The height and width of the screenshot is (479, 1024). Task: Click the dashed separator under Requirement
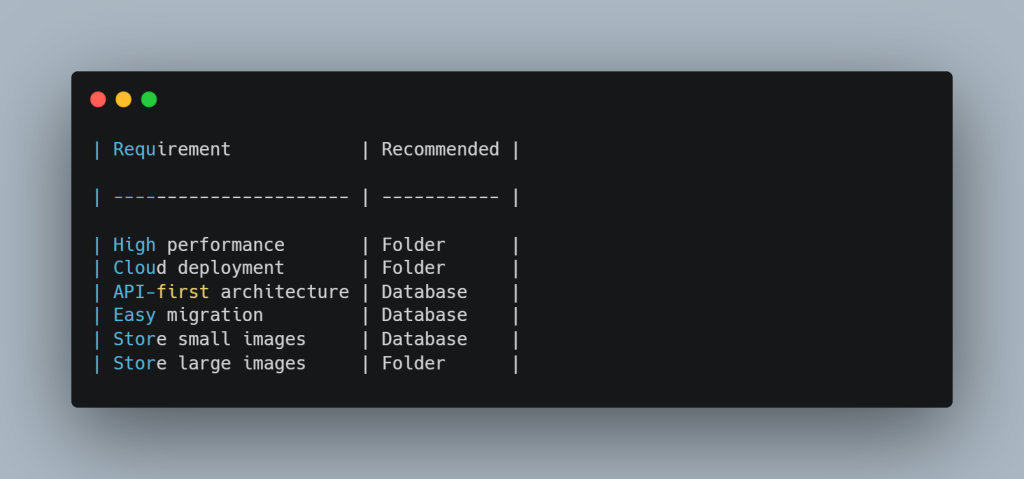tap(231, 197)
